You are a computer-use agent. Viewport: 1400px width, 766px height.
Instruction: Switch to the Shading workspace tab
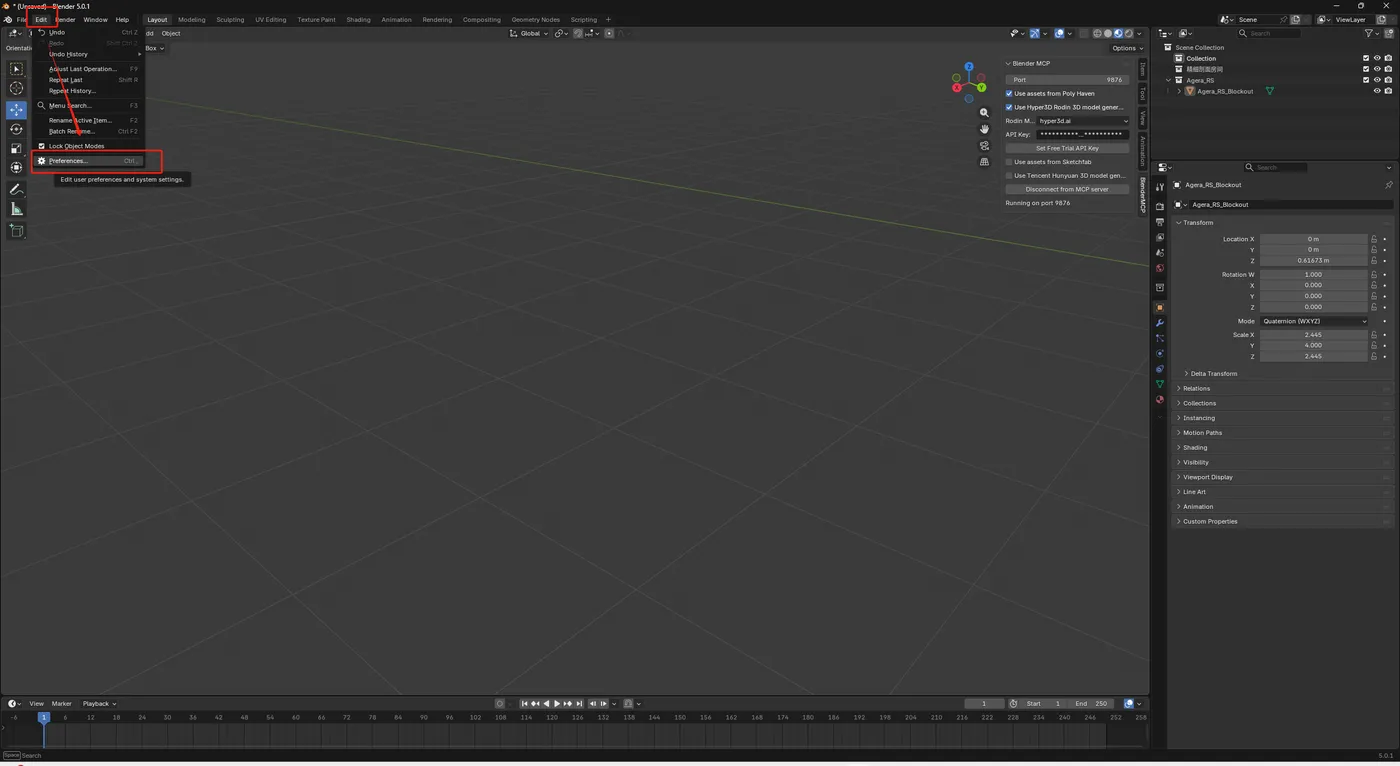point(358,19)
